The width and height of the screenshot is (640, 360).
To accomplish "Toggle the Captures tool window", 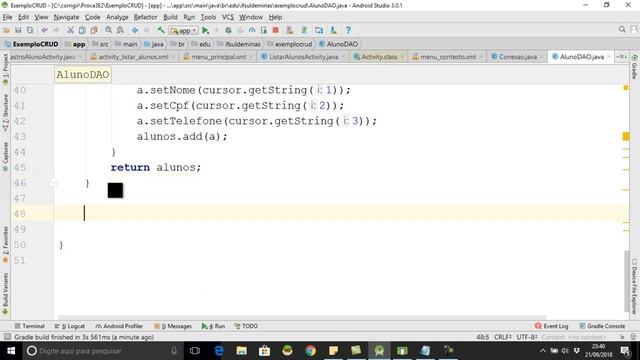I will (5, 157).
